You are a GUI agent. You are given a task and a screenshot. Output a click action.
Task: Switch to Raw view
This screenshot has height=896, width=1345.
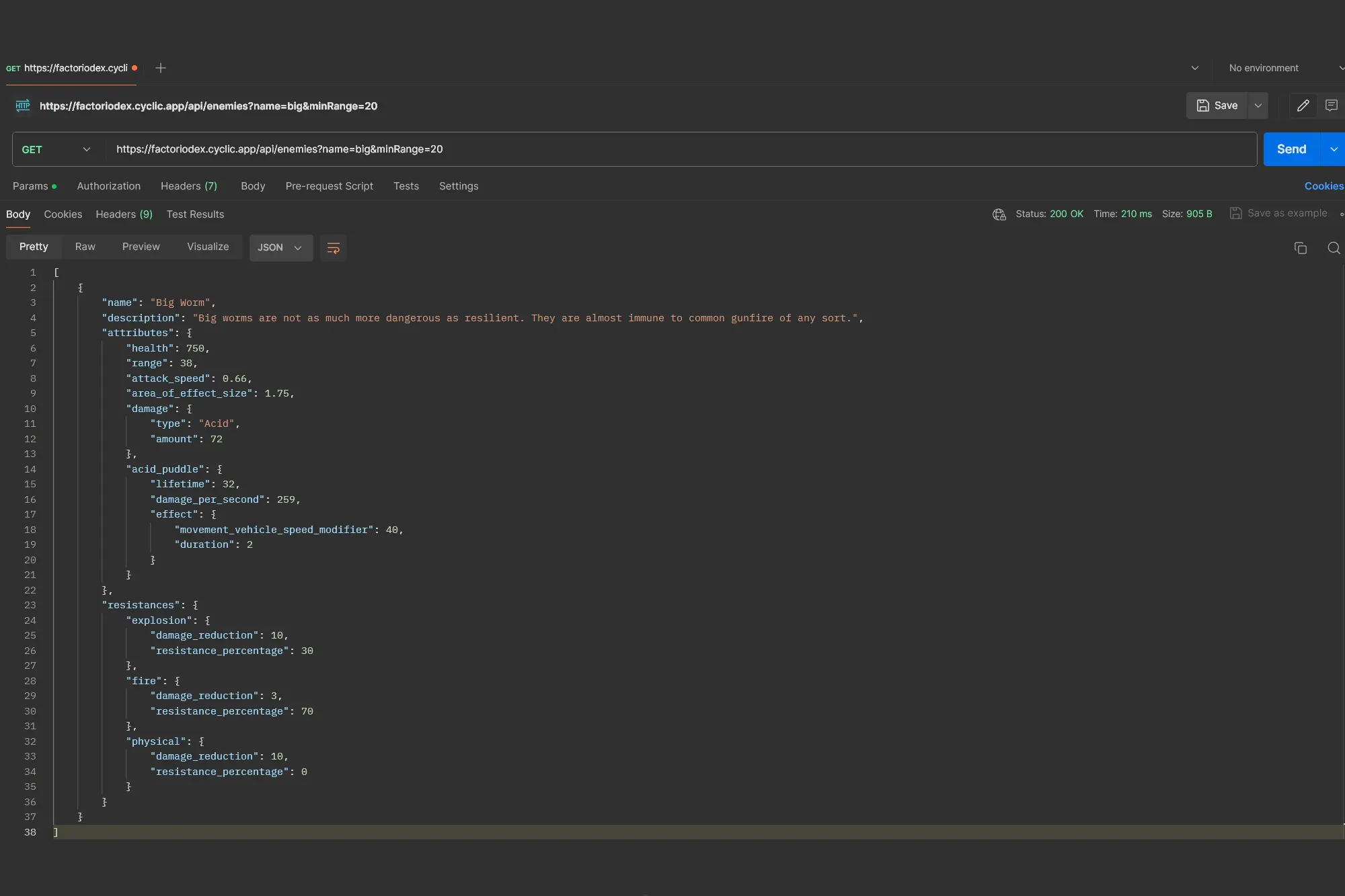pyautogui.click(x=85, y=247)
